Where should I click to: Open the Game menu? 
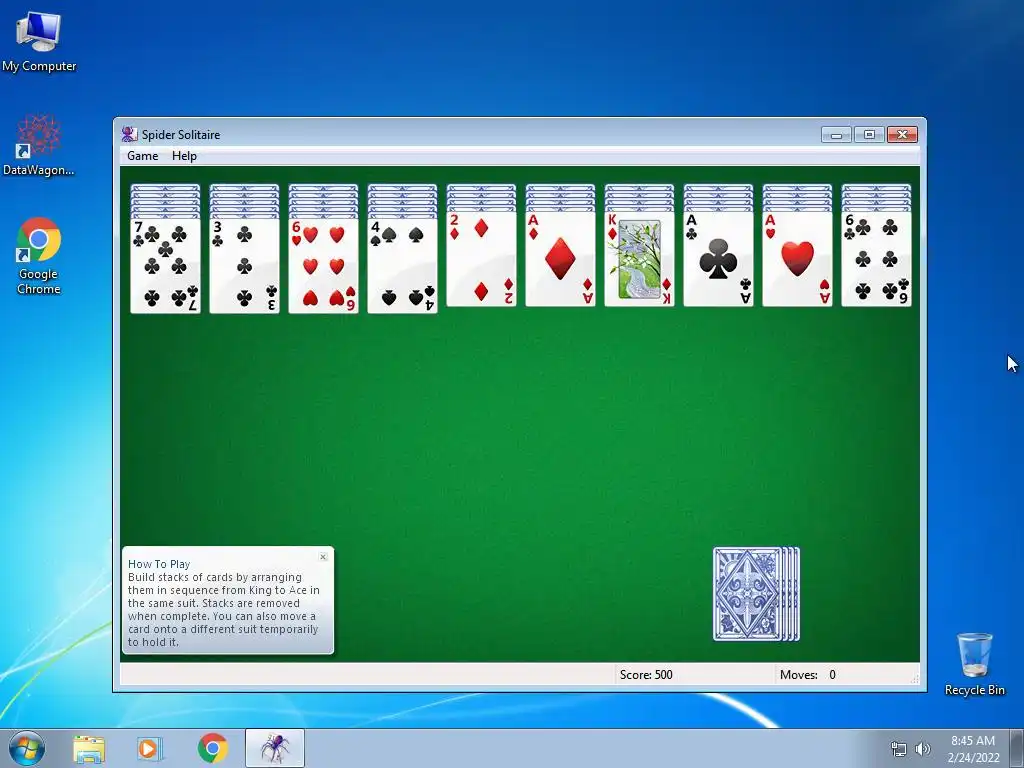point(142,155)
